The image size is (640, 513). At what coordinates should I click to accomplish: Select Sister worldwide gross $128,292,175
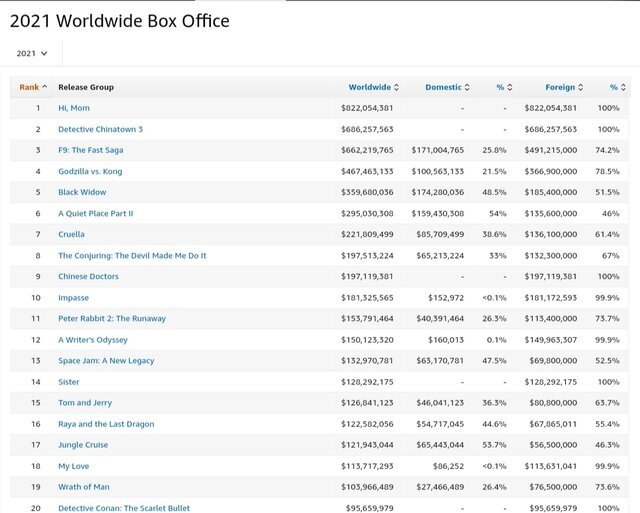click(x=367, y=382)
